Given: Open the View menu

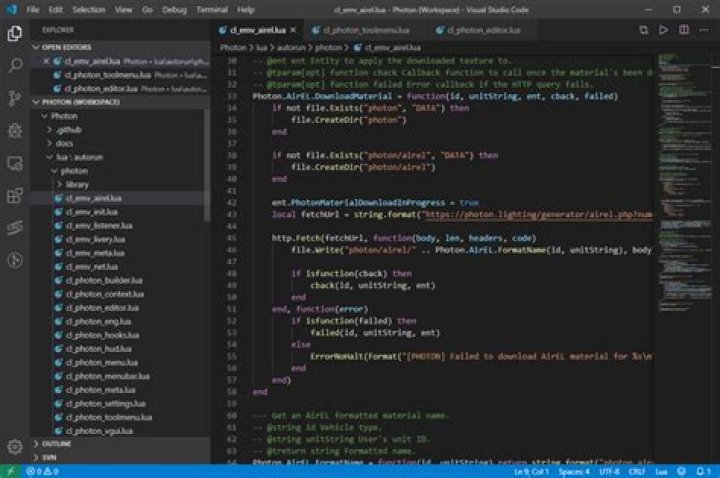Looking at the screenshot, I should pyautogui.click(x=124, y=10).
